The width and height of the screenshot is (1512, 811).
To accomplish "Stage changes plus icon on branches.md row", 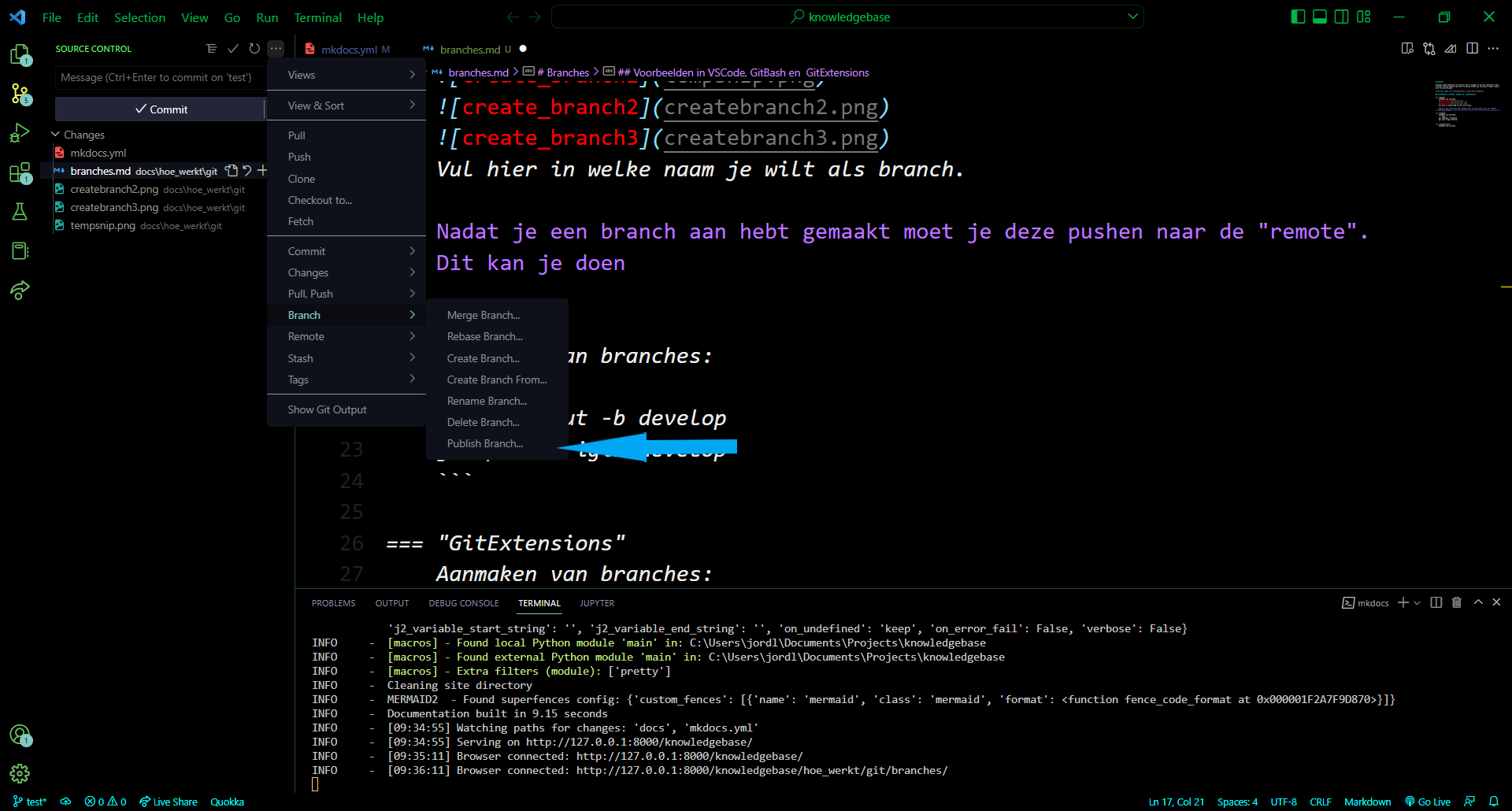I will (x=262, y=171).
